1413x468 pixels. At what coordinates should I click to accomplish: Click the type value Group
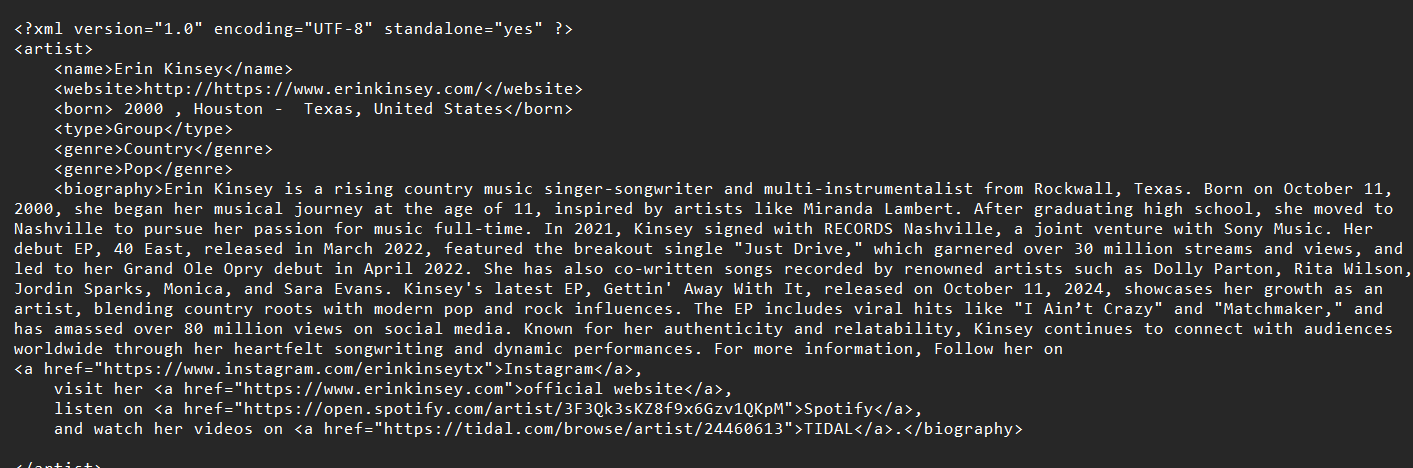point(139,129)
